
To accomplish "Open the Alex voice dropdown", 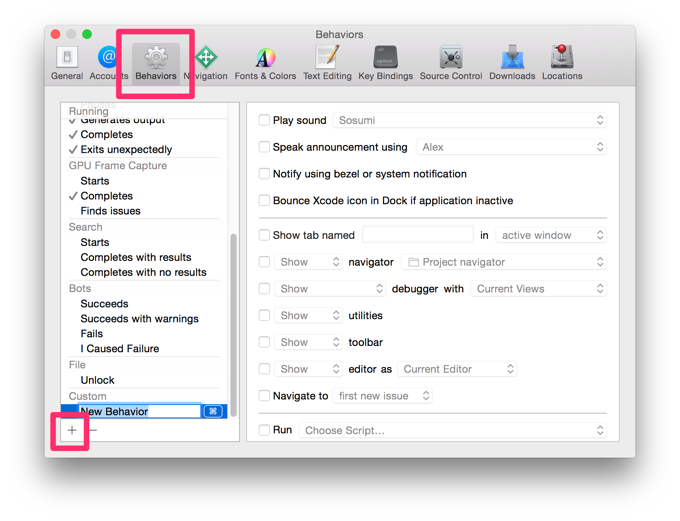I will (x=511, y=147).
